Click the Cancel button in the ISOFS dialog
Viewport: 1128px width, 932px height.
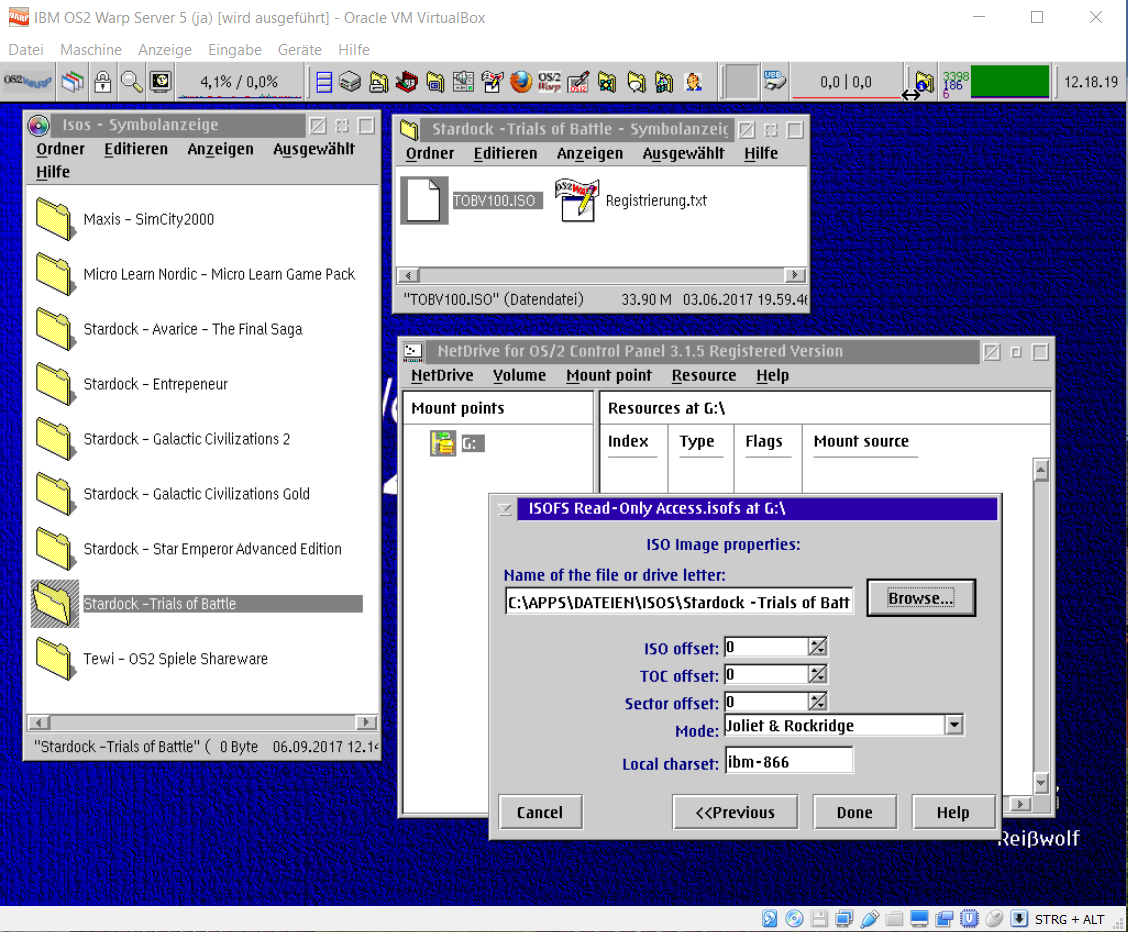click(540, 812)
